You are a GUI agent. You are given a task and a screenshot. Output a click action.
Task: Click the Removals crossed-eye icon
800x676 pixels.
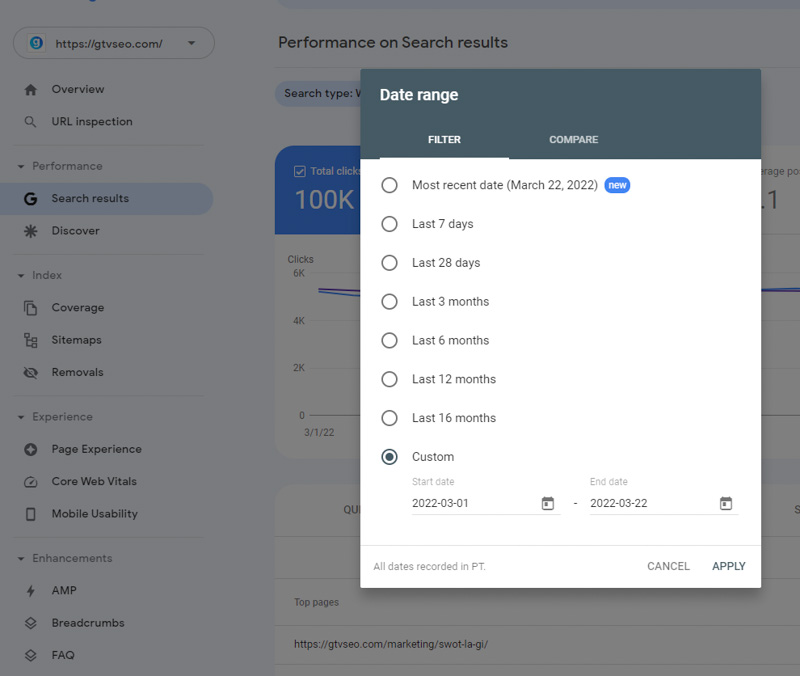(31, 372)
